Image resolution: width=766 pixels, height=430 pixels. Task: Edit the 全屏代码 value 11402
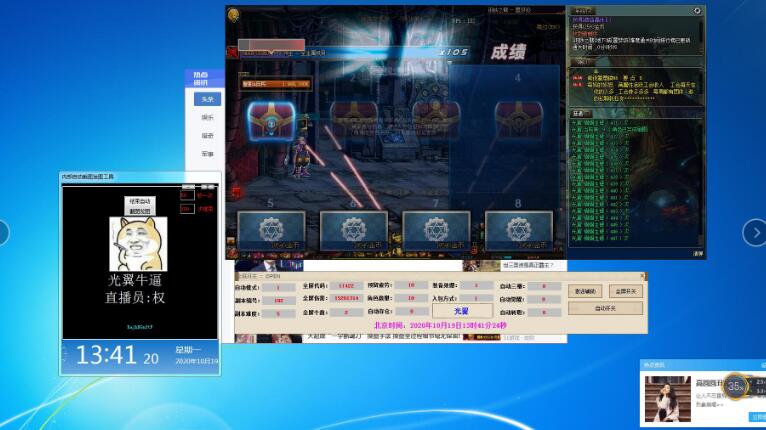pos(346,285)
